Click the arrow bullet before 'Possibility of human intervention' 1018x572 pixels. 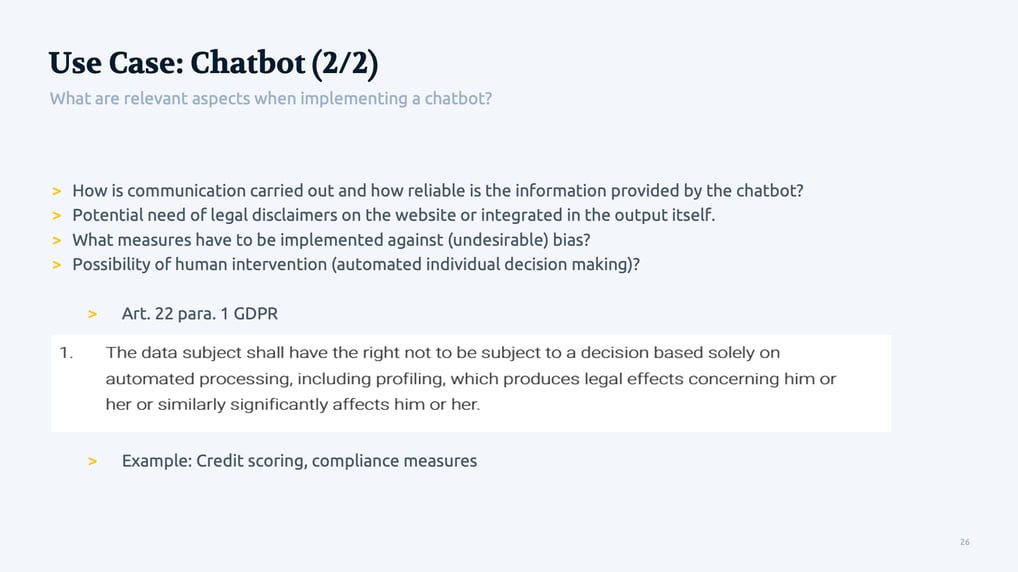tap(56, 265)
